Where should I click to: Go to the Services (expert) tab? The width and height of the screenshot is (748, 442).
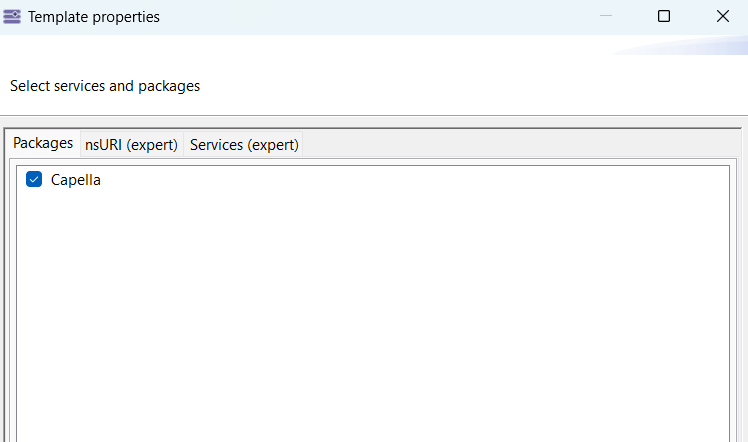pos(244,145)
